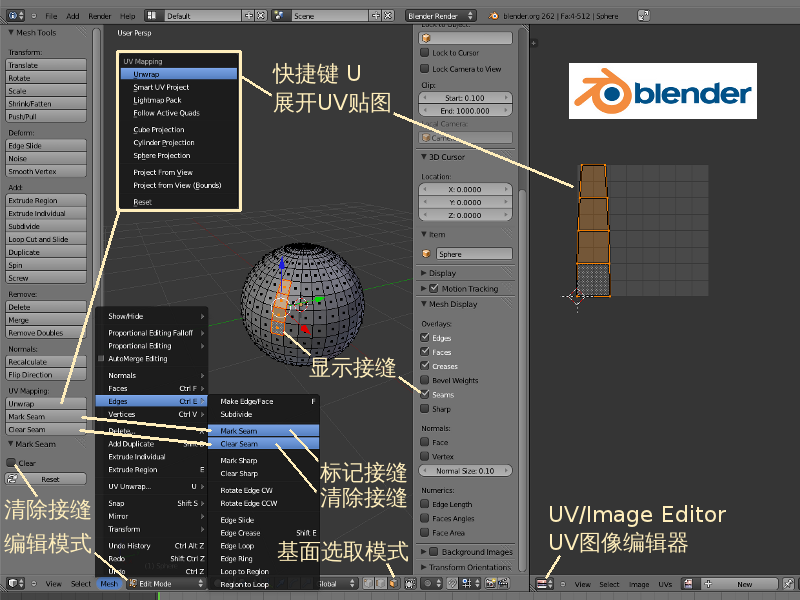Open the Render menu in top bar
Screen dimensions: 800x600
(x=99, y=16)
